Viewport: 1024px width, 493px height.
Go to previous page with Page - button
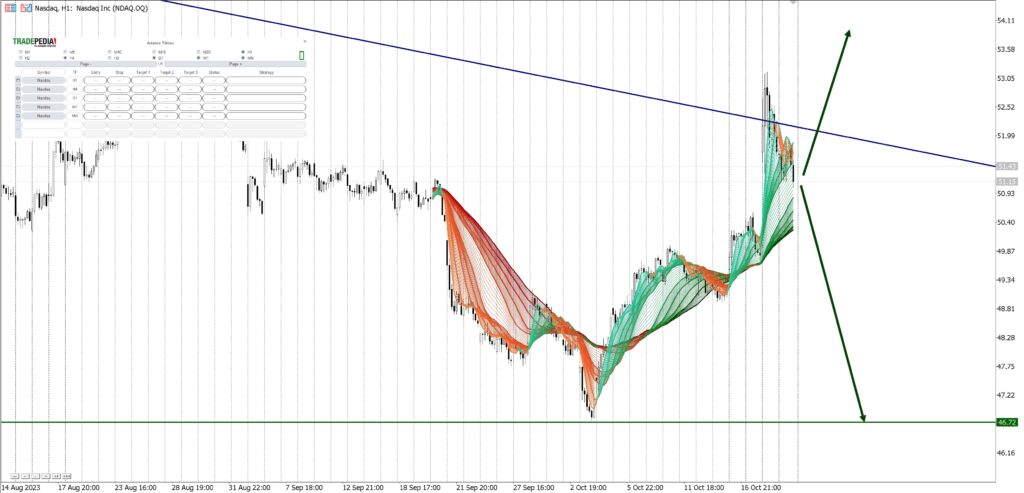(x=85, y=64)
